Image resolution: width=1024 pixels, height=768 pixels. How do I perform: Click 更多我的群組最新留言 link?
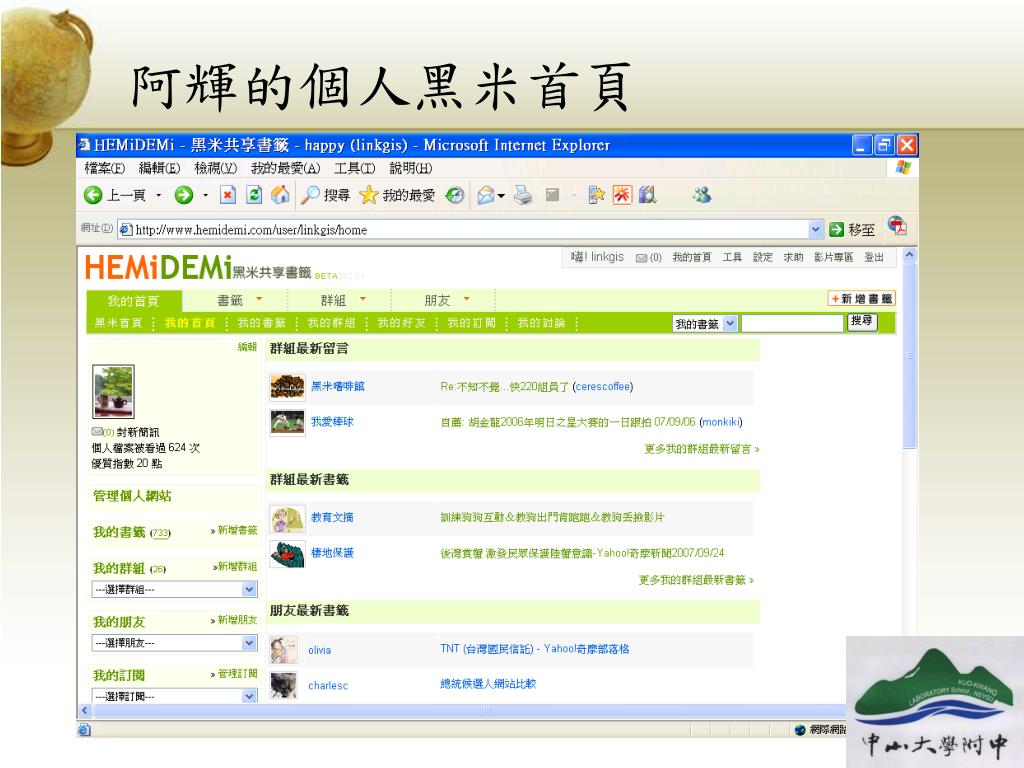click(701, 449)
